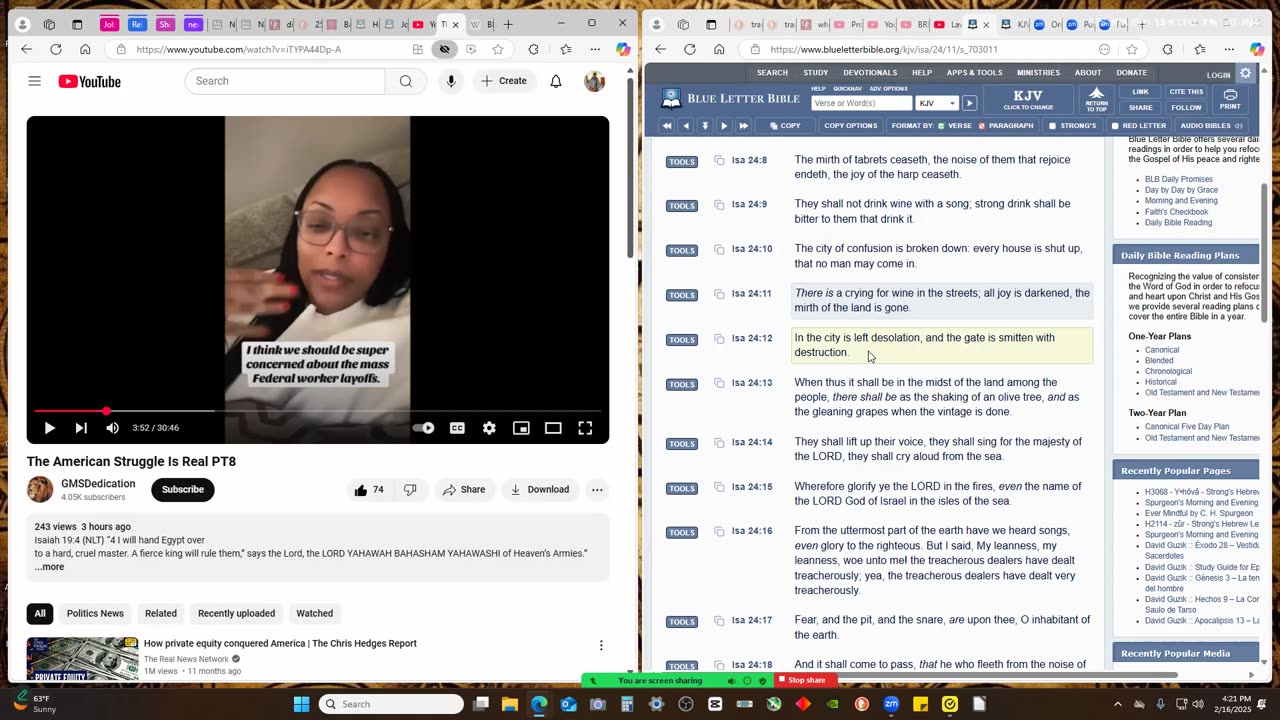Dislike the YouTube video
Viewport: 1280px width, 720px height.
(x=410, y=490)
